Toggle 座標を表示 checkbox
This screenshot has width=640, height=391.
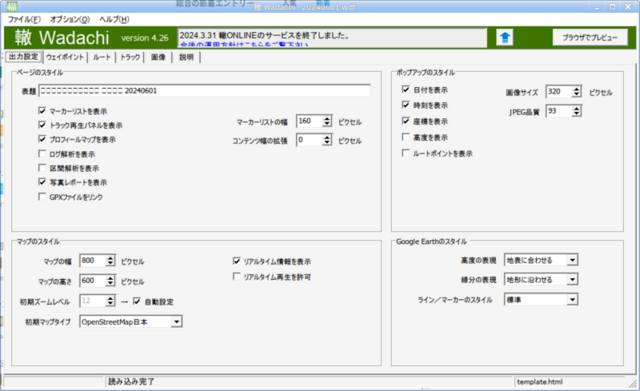pyautogui.click(x=405, y=121)
